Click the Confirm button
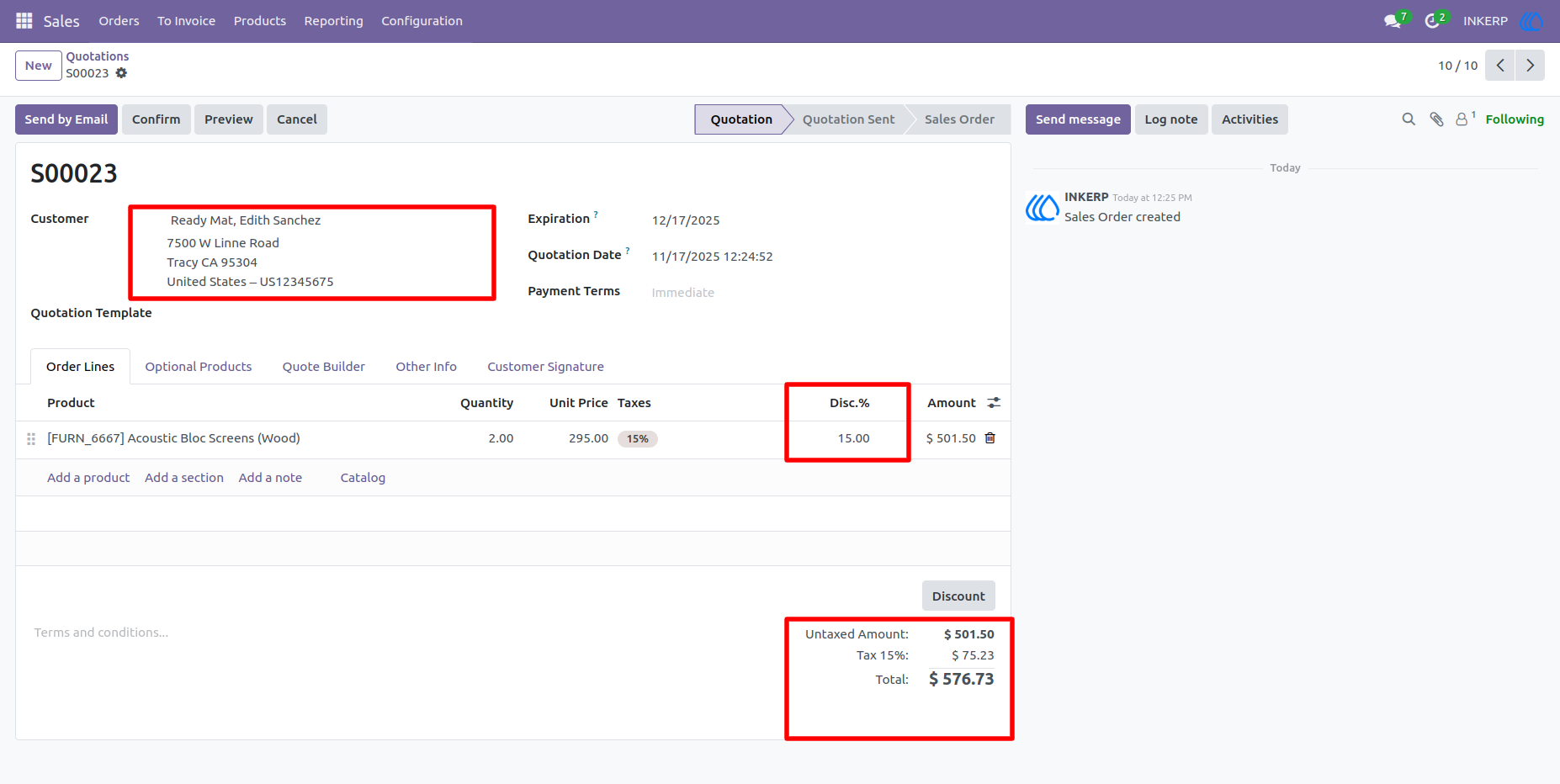Viewport: 1560px width, 784px height. pos(157,119)
